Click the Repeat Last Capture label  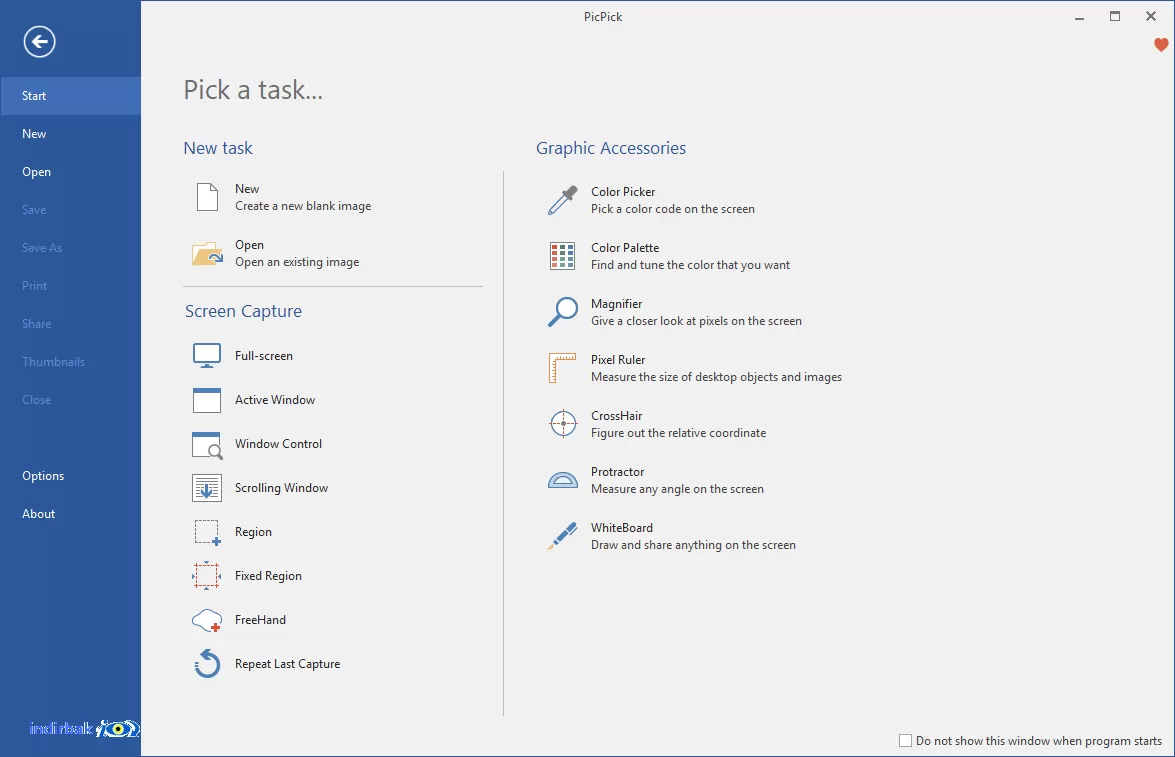(287, 664)
